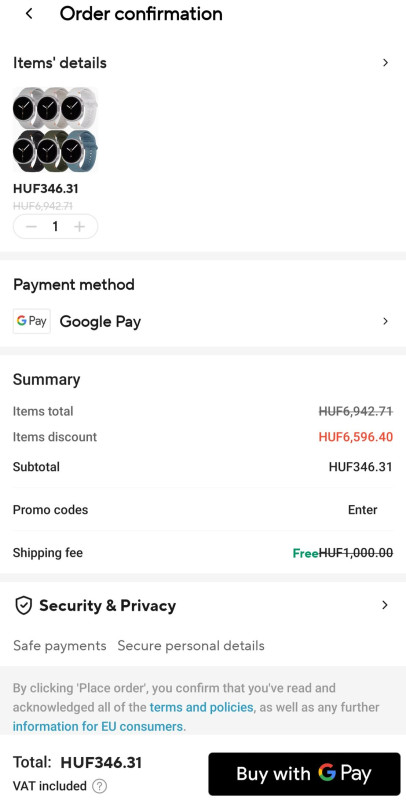Image resolution: width=406 pixels, height=800 pixels.
Task: Tap the Promo codes row label
Action: (x=50, y=510)
